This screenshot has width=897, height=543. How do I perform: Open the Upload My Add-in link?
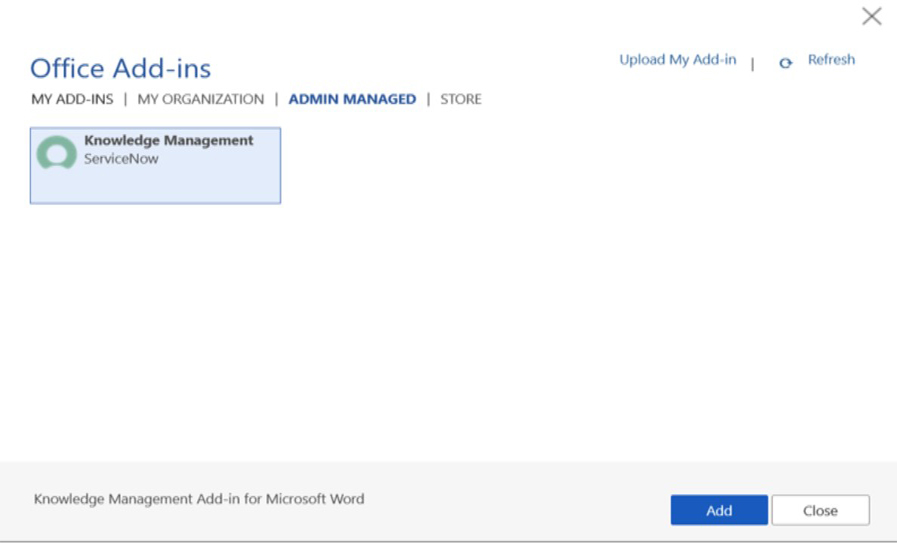pos(677,60)
